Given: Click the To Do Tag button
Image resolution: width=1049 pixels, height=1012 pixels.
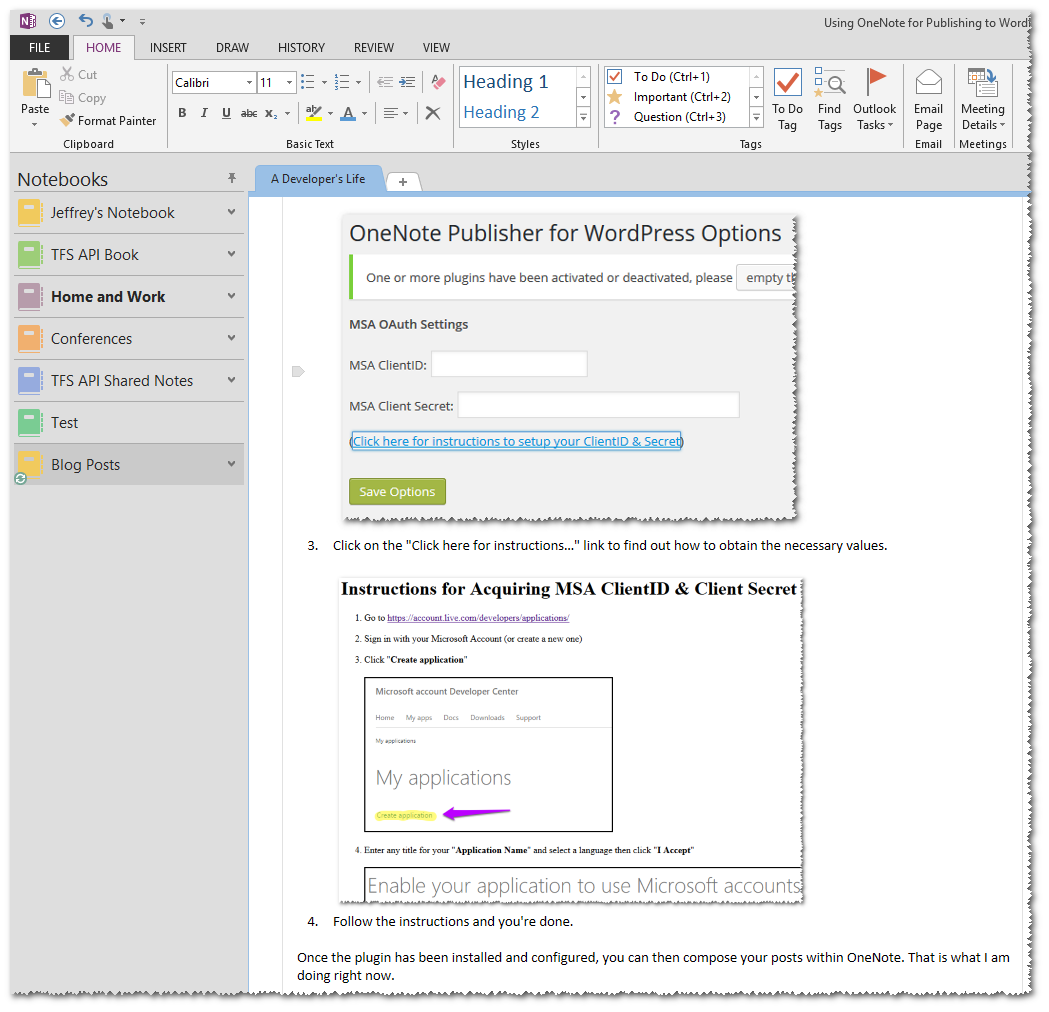Looking at the screenshot, I should (x=787, y=99).
